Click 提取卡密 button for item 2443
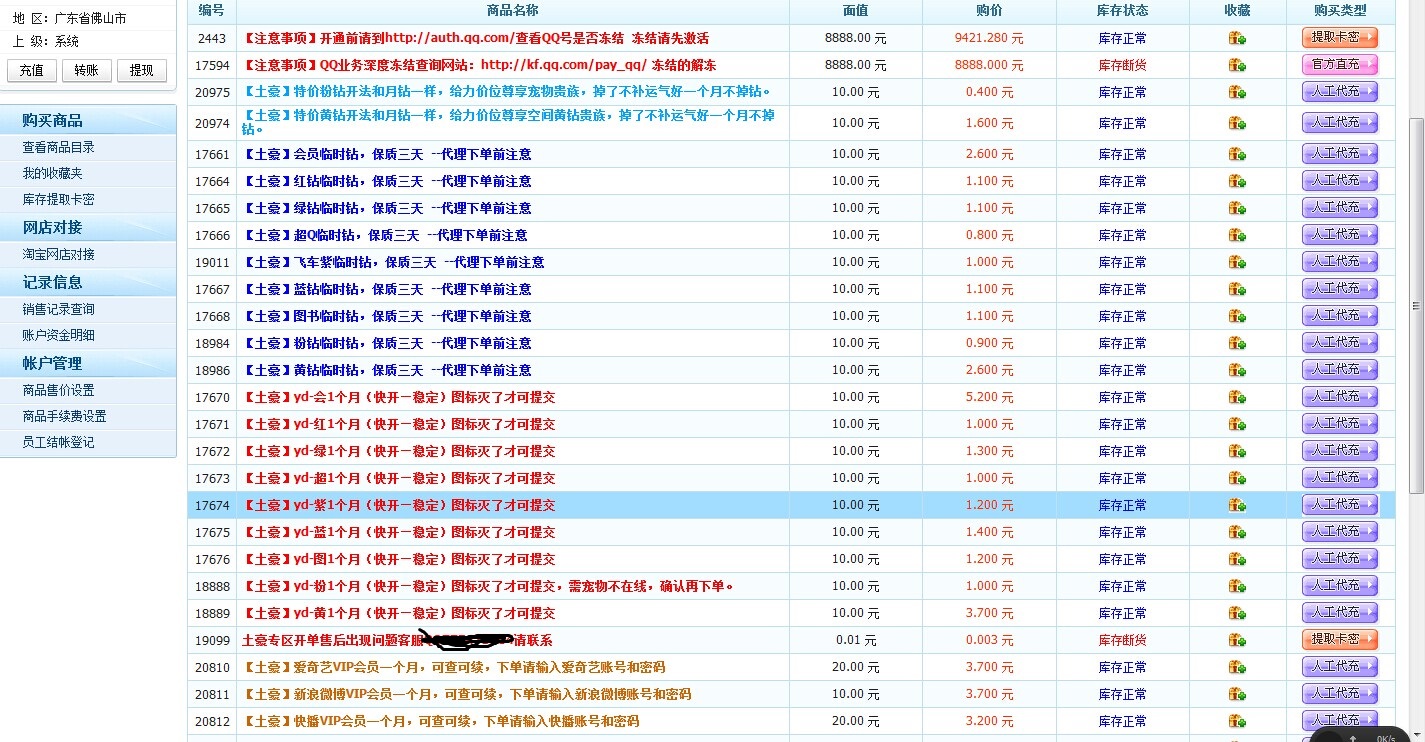Viewport: 1425px width, 742px height. click(x=1340, y=37)
